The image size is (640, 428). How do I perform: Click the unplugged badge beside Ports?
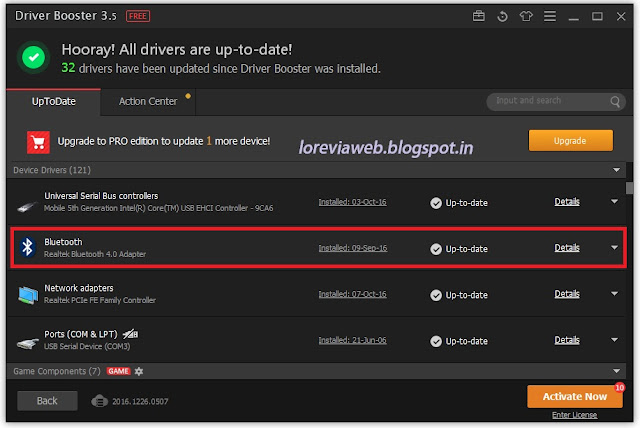coord(131,334)
